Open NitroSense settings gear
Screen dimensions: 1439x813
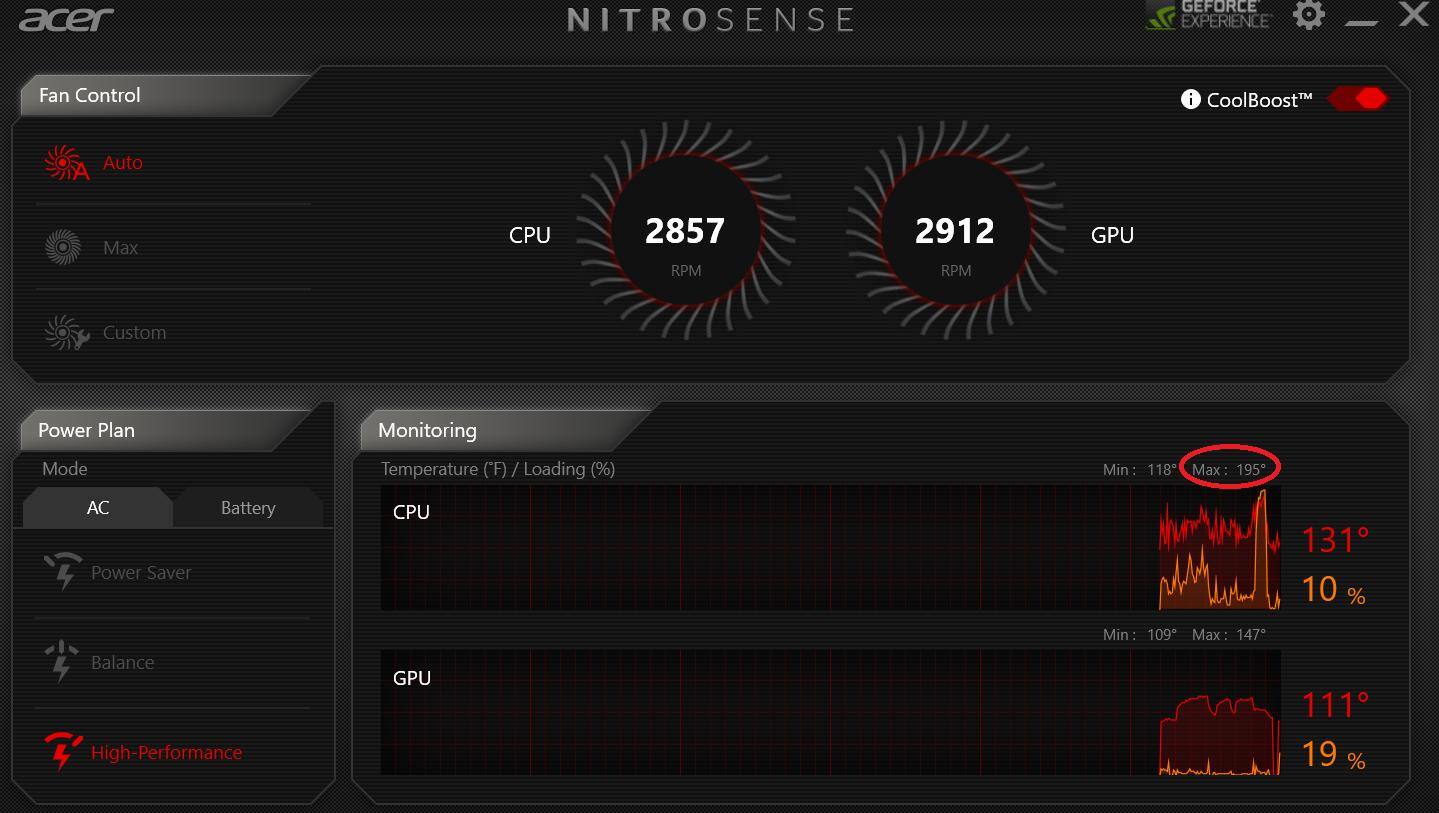click(x=1308, y=15)
